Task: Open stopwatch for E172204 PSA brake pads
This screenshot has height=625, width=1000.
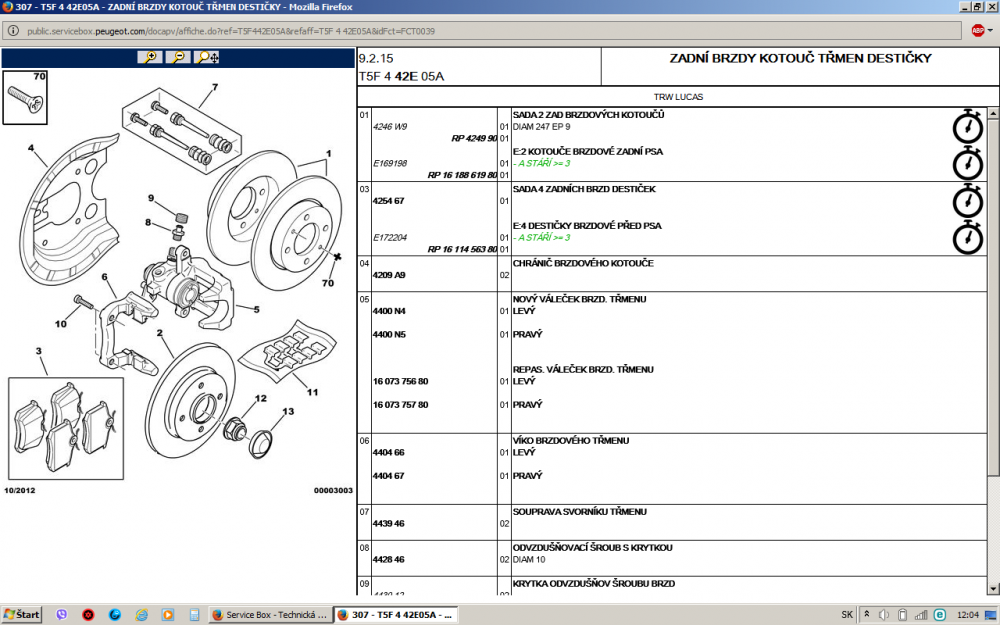Action: [967, 237]
